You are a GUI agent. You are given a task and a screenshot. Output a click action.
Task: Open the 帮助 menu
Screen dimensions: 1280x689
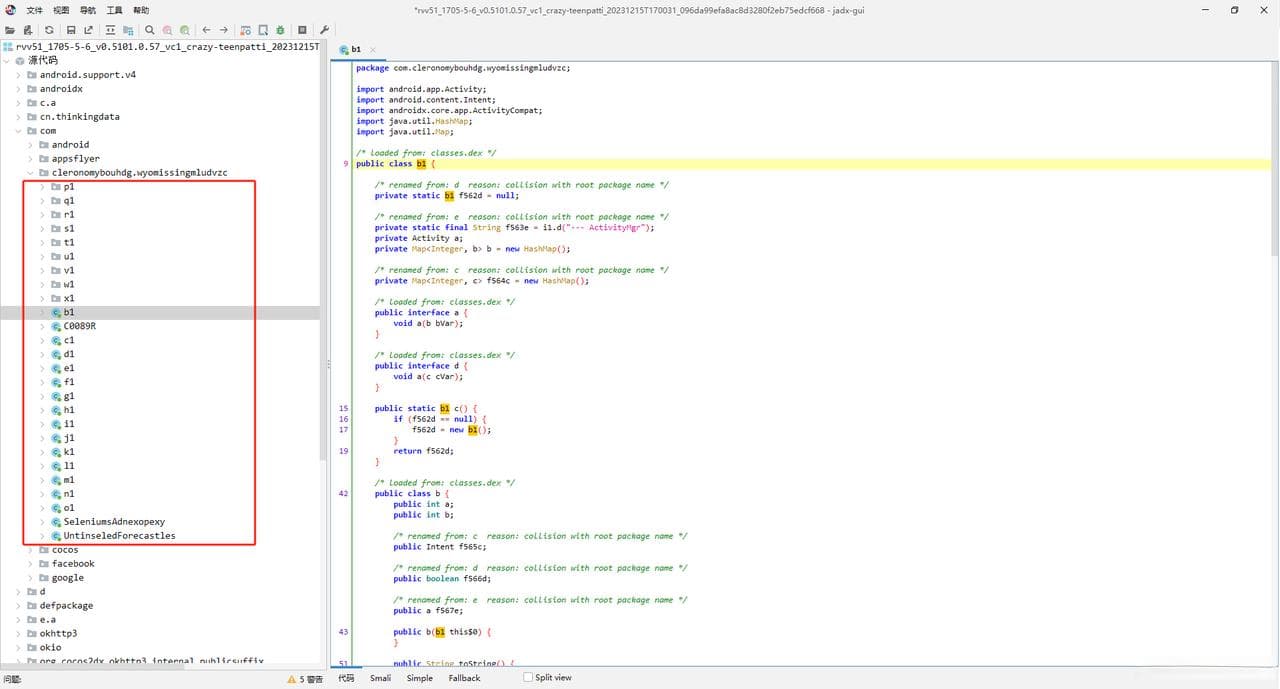(x=141, y=10)
